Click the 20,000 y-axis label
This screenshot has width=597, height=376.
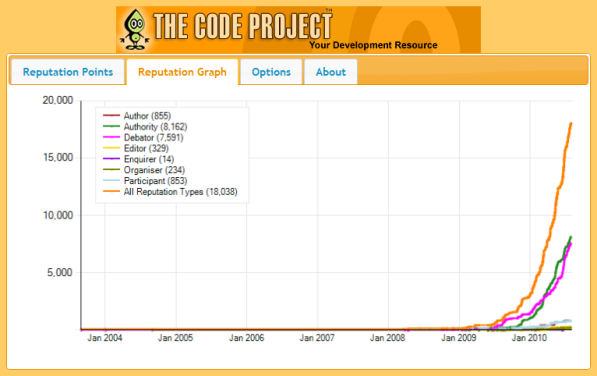[x=58, y=100]
